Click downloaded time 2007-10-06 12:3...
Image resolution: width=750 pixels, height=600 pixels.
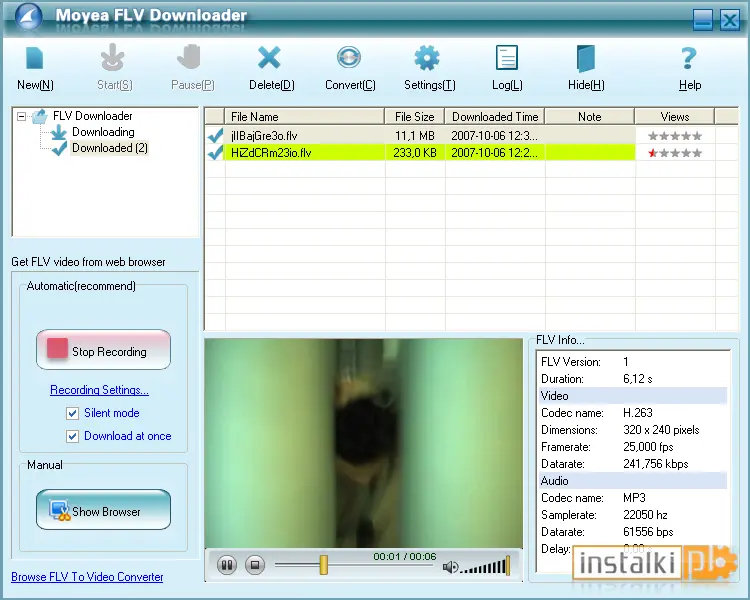[494, 136]
